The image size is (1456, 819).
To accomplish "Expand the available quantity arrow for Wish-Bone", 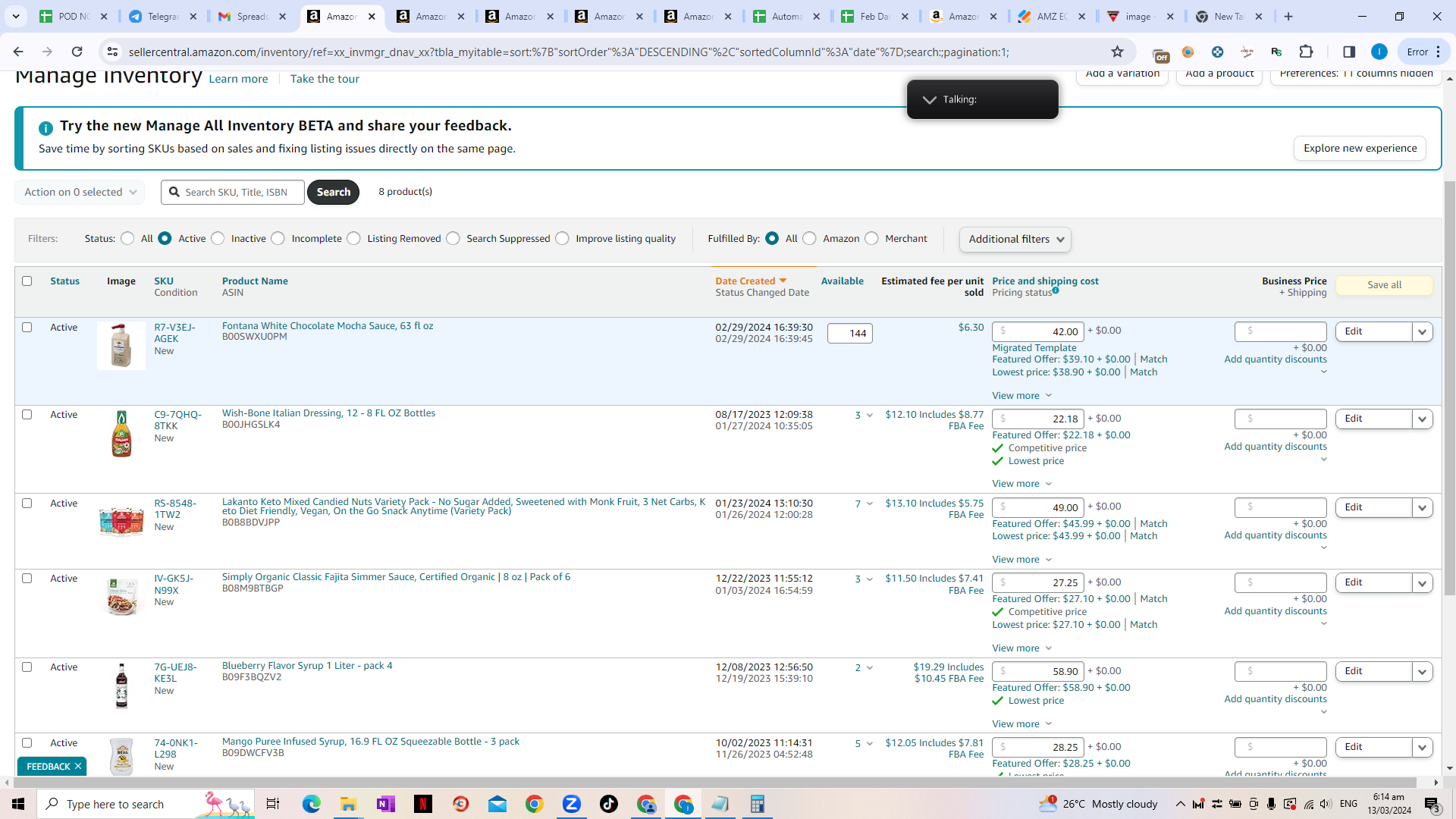I will click(x=870, y=415).
